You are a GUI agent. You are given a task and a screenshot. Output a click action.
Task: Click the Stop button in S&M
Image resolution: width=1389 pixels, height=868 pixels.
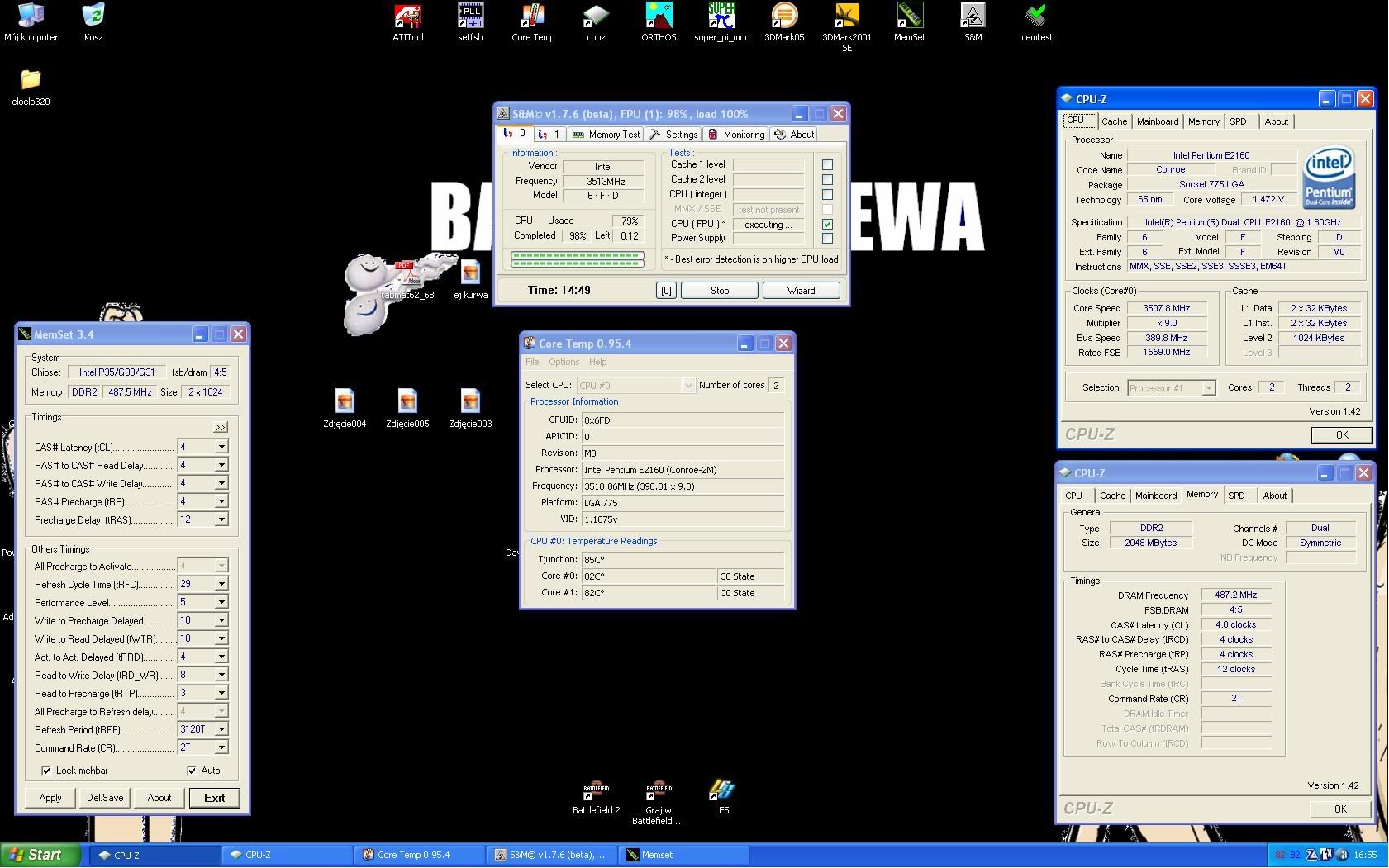pyautogui.click(x=720, y=291)
